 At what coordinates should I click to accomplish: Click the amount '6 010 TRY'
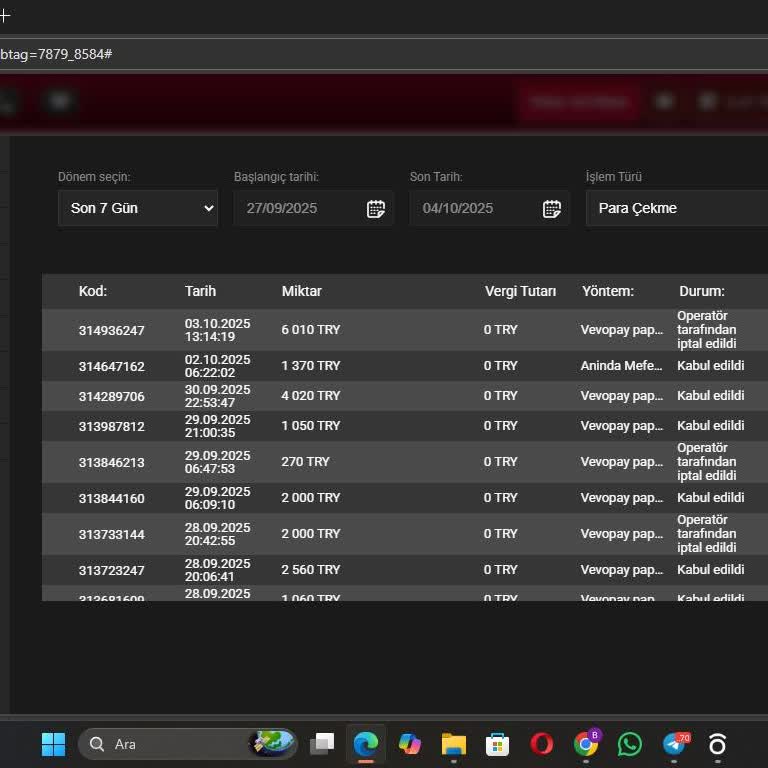[311, 330]
